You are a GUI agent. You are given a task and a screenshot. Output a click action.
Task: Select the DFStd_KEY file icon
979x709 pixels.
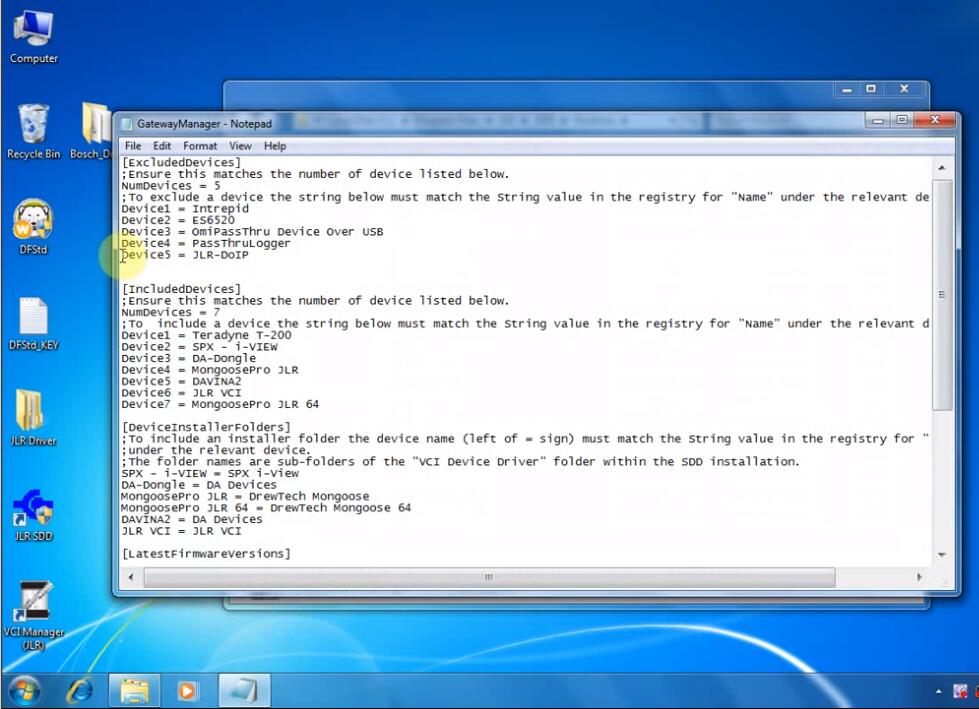point(34,323)
